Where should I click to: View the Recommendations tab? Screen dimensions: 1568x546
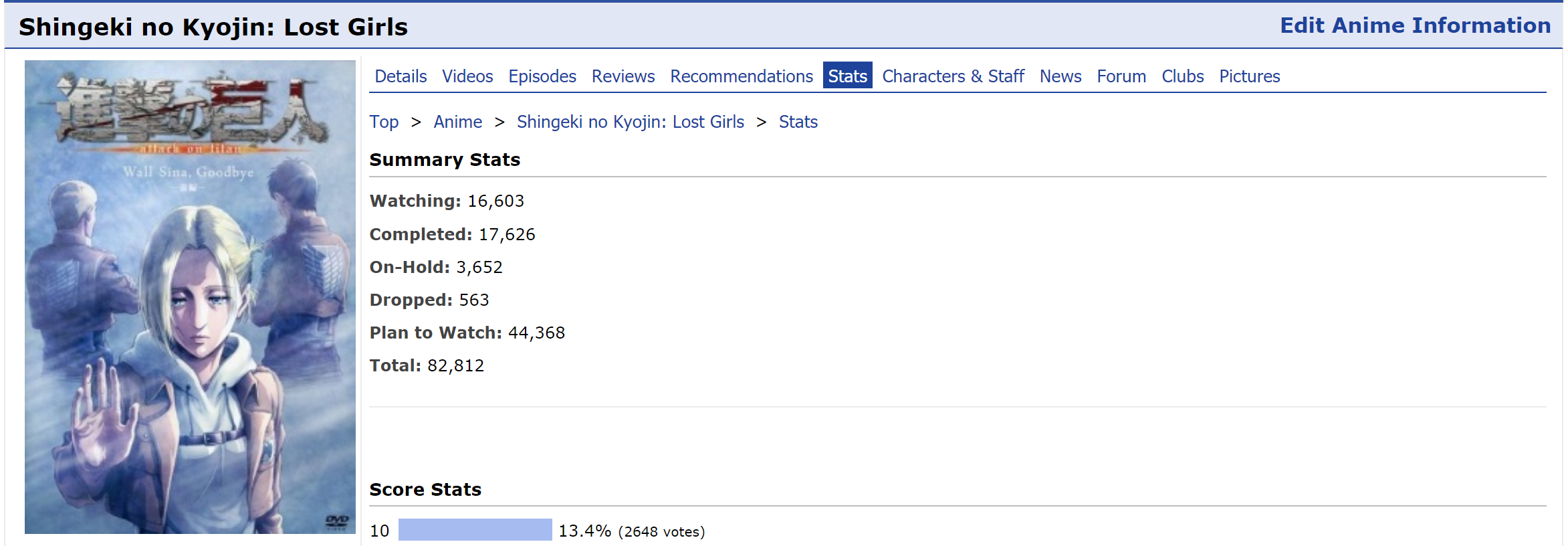[x=741, y=76]
